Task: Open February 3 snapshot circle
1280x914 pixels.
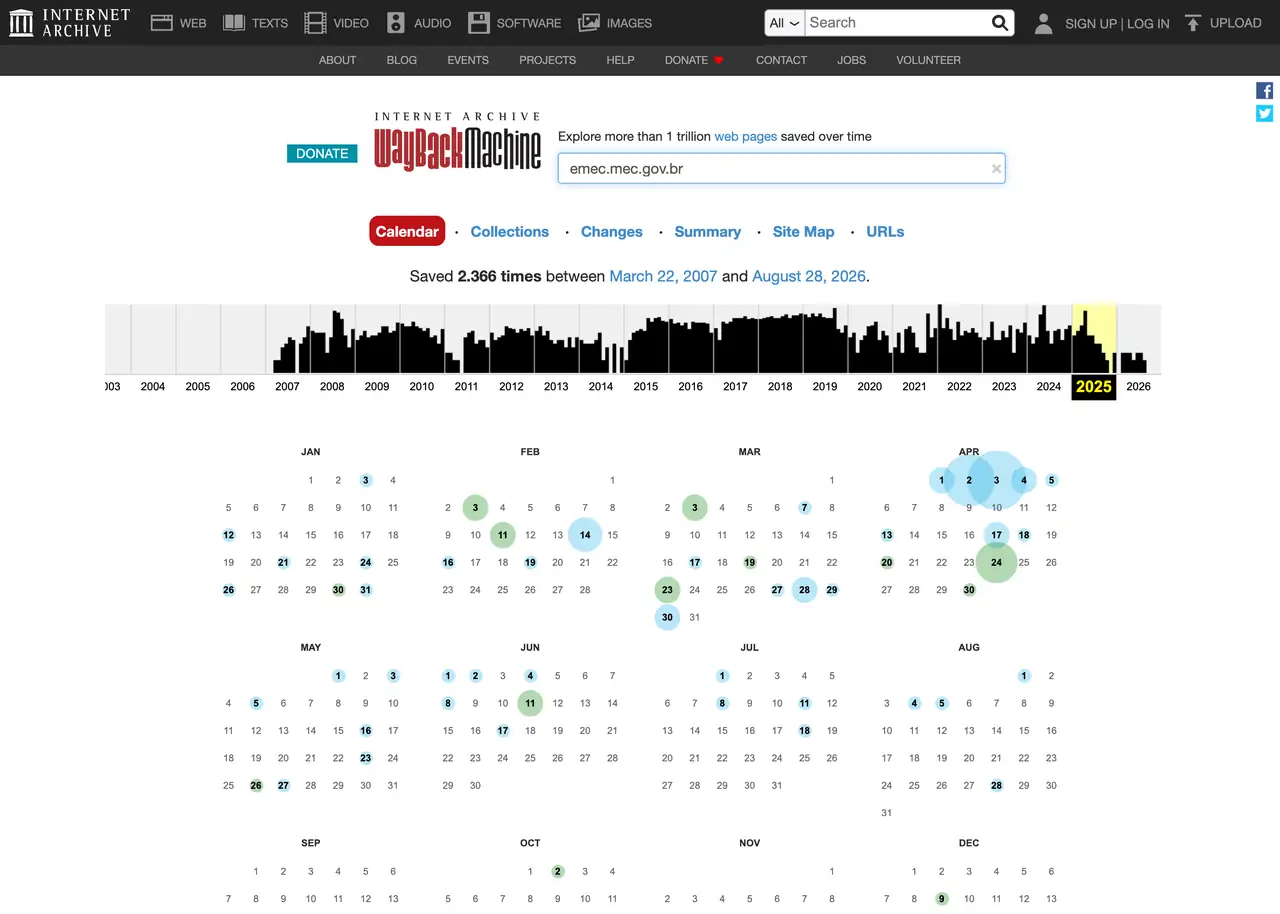Action: 475,508
